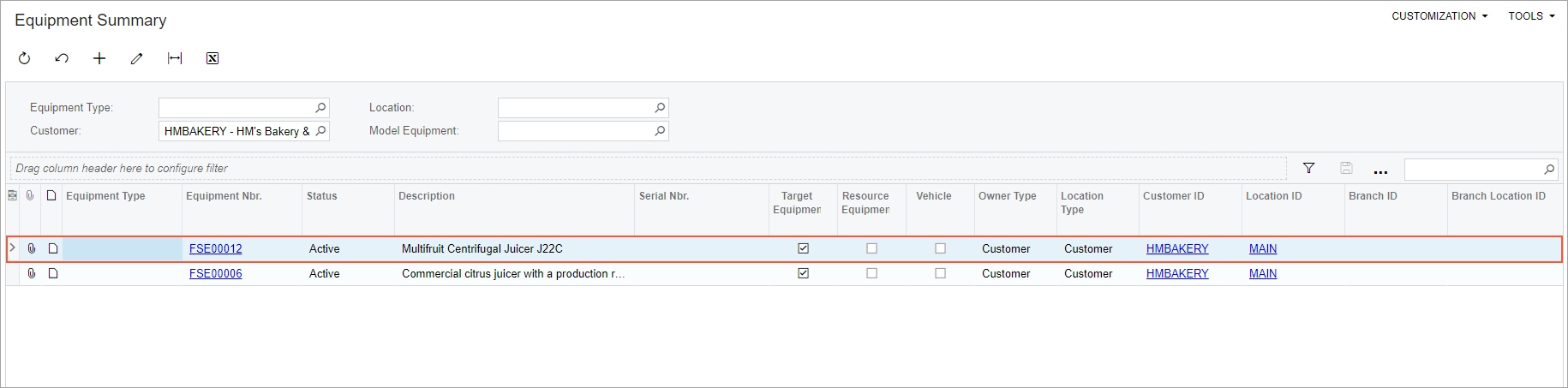
Task: Open the Equipment Type lookup selector
Action: tap(320, 108)
